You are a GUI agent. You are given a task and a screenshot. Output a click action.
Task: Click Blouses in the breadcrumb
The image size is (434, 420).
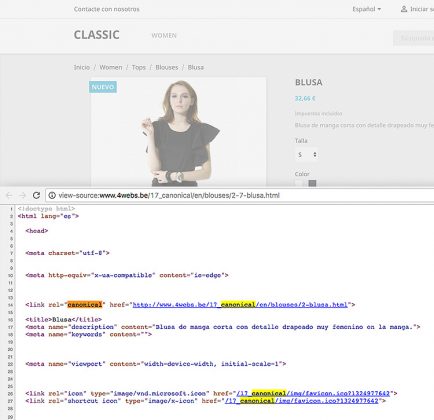167,67
